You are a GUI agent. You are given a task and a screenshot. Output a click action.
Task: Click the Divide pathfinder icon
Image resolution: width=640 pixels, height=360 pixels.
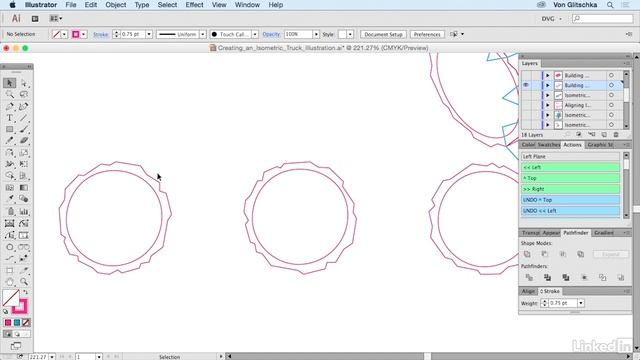tap(529, 278)
